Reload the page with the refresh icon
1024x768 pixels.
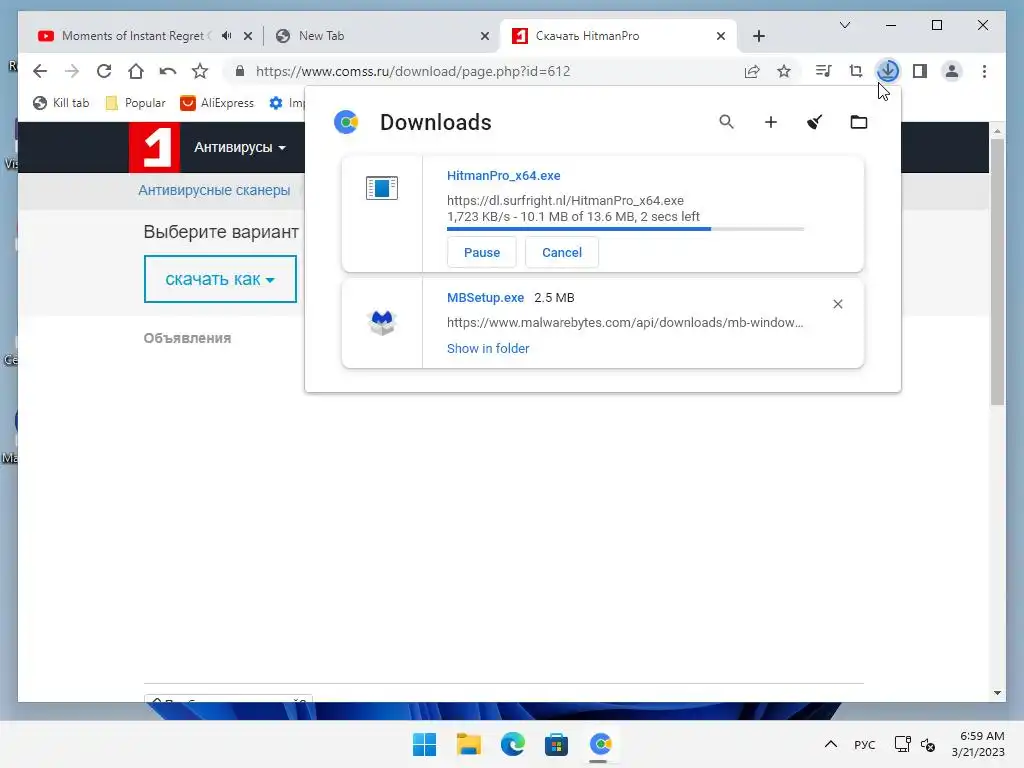[104, 71]
